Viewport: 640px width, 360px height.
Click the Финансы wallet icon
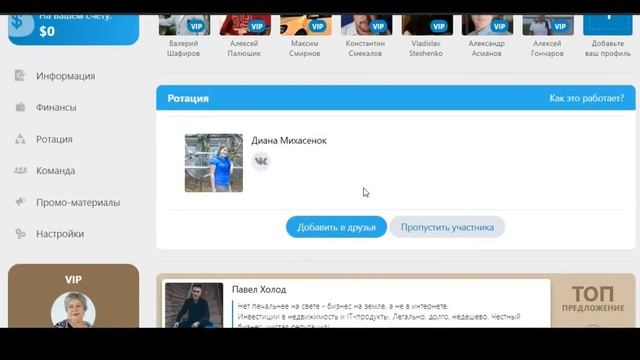pos(20,107)
